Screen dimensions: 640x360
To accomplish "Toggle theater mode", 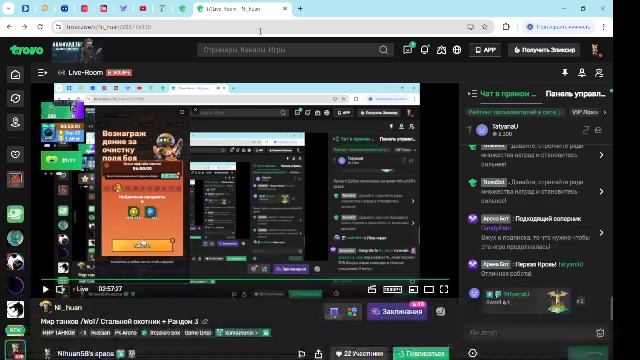I will pos(429,289).
